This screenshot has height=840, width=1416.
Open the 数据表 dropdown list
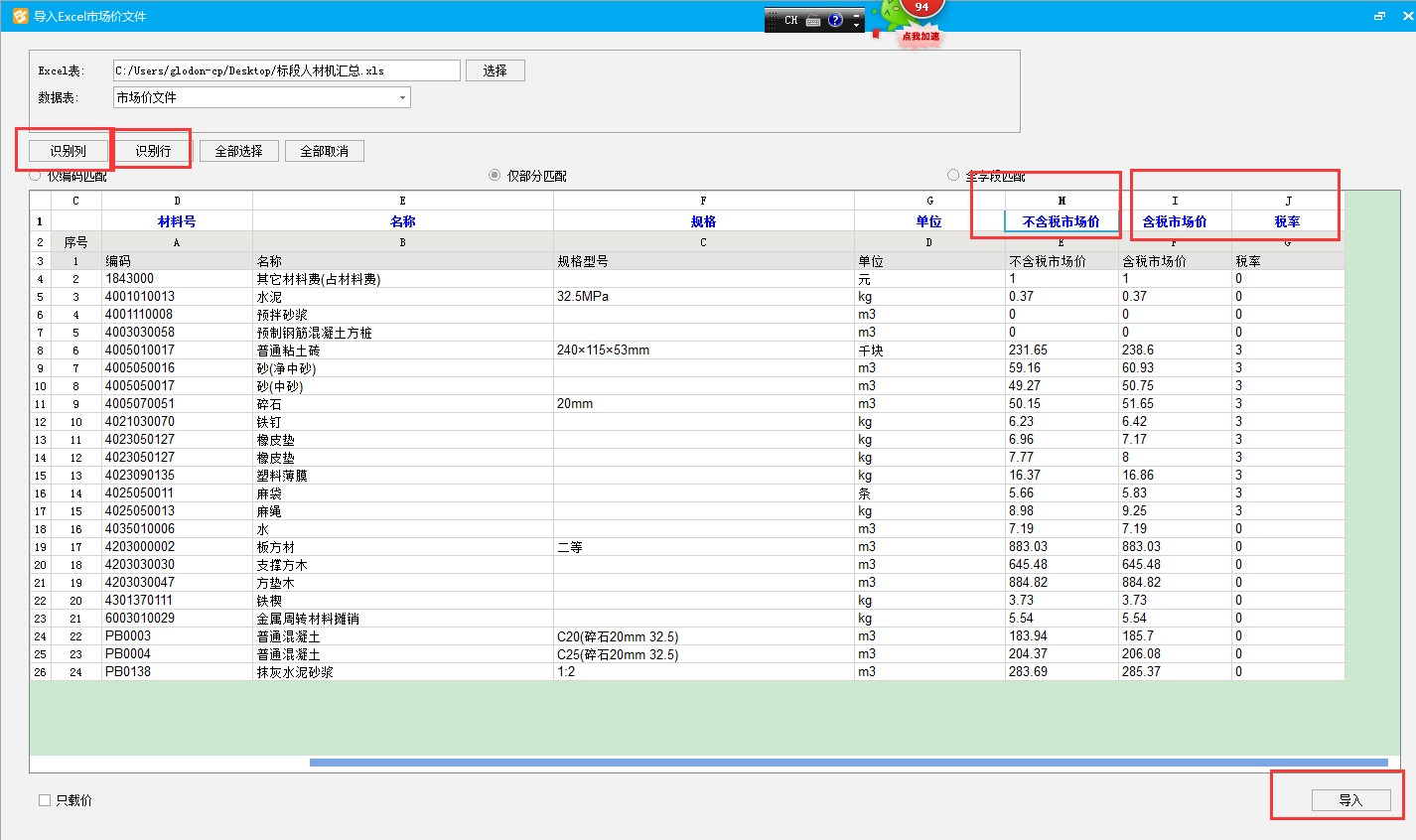click(x=402, y=97)
